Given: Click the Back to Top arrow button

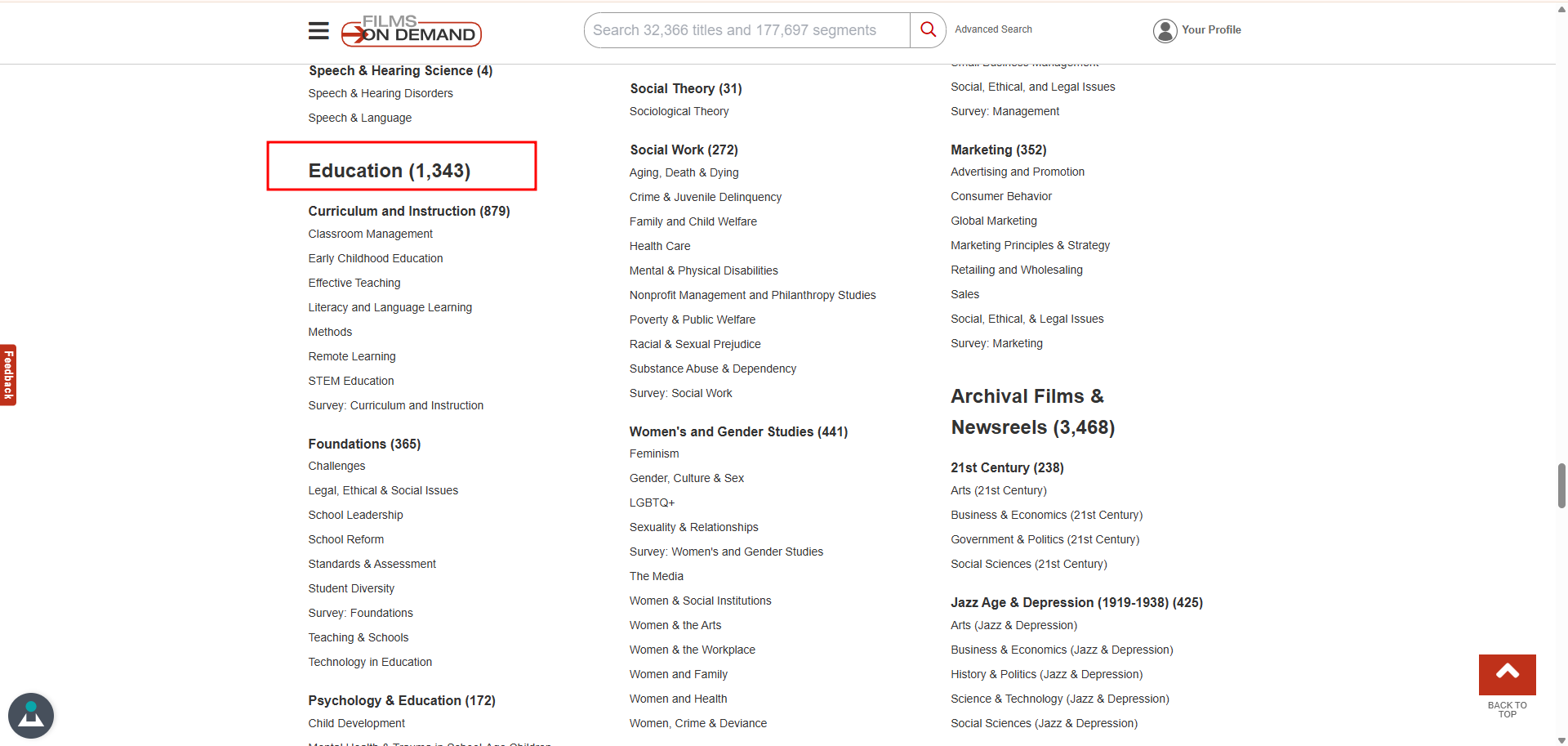Looking at the screenshot, I should [x=1507, y=674].
